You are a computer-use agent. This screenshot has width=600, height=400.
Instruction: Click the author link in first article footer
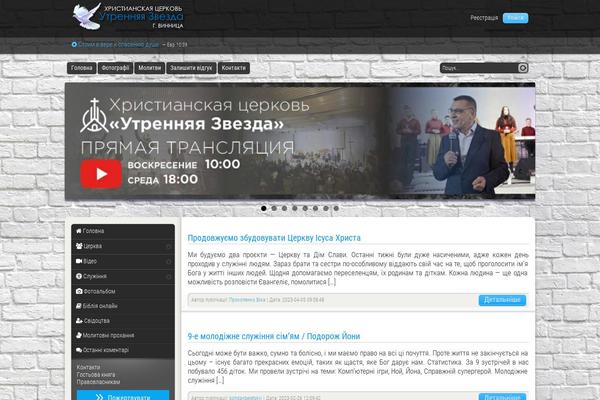click(x=247, y=300)
